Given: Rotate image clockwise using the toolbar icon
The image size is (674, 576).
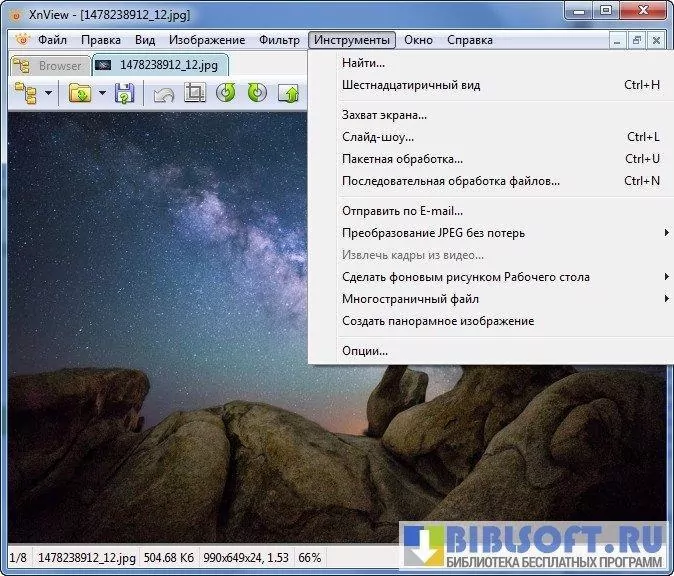Looking at the screenshot, I should point(257,94).
